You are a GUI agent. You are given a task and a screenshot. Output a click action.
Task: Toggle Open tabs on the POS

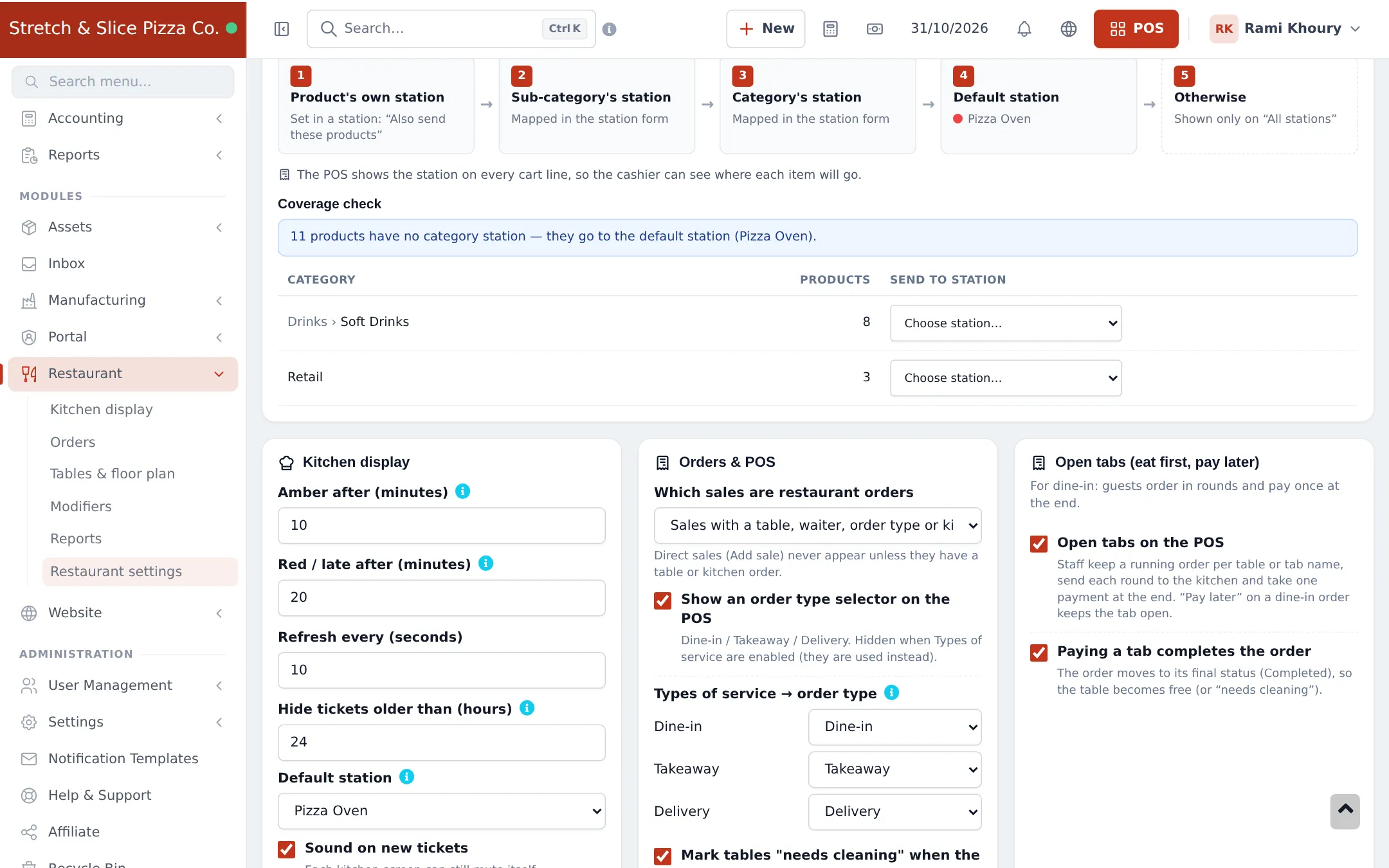(x=1039, y=544)
